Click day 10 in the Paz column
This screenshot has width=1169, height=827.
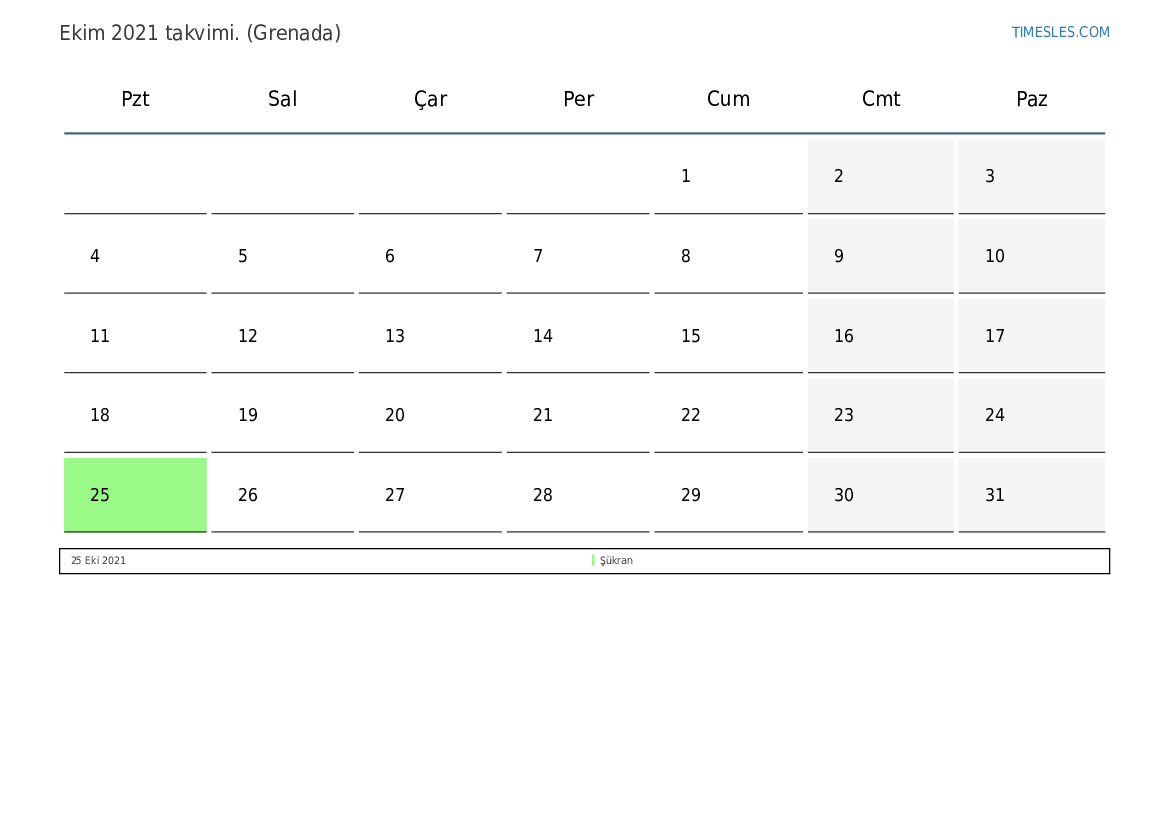(x=1032, y=257)
